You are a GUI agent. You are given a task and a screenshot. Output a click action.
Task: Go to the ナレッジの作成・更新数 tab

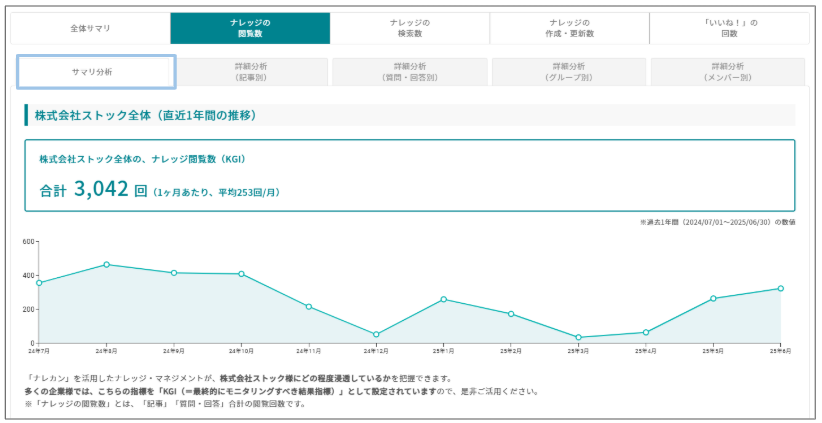click(x=569, y=28)
